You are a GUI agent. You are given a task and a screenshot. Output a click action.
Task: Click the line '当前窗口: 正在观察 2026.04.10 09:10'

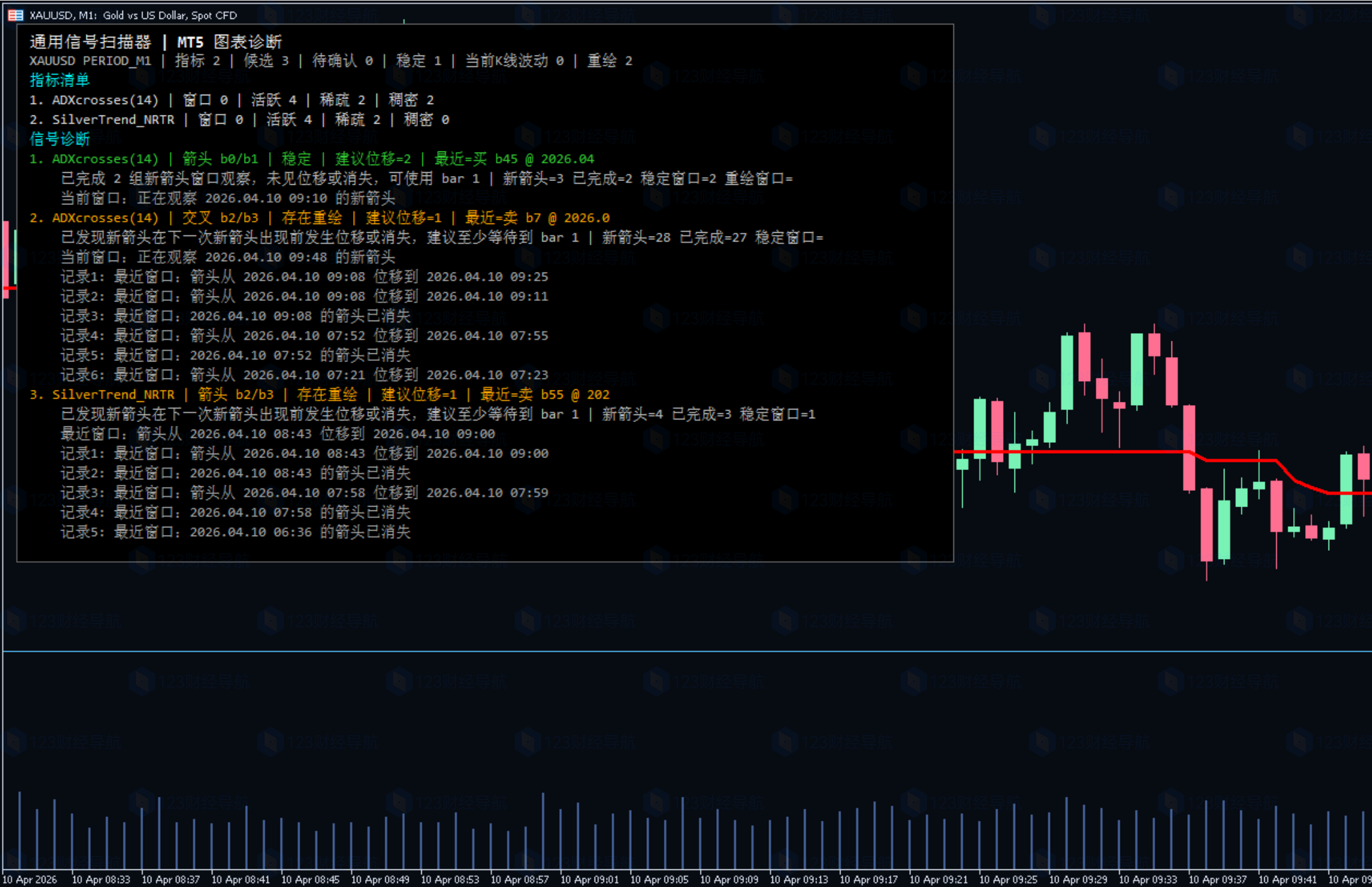tap(228, 198)
